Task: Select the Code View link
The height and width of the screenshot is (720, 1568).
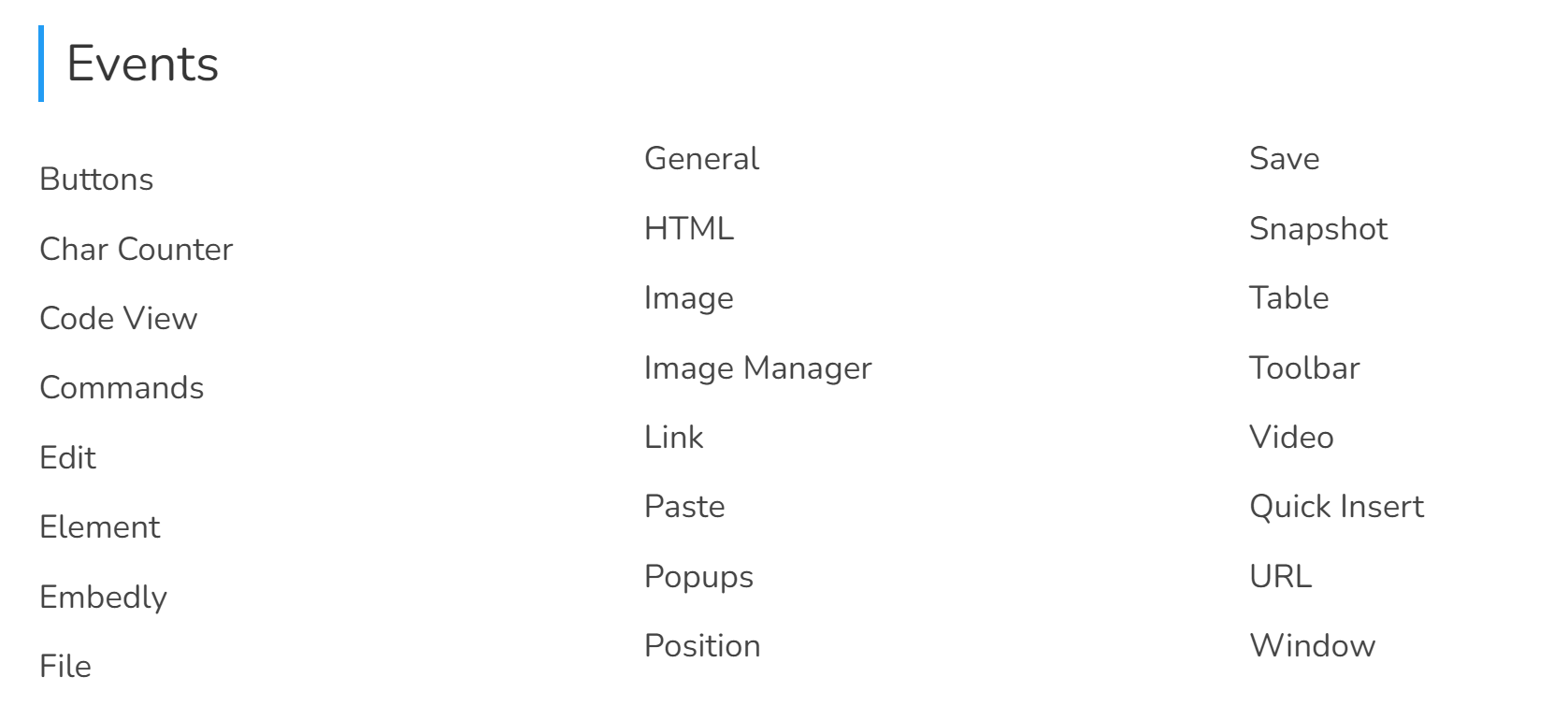Action: click(118, 318)
